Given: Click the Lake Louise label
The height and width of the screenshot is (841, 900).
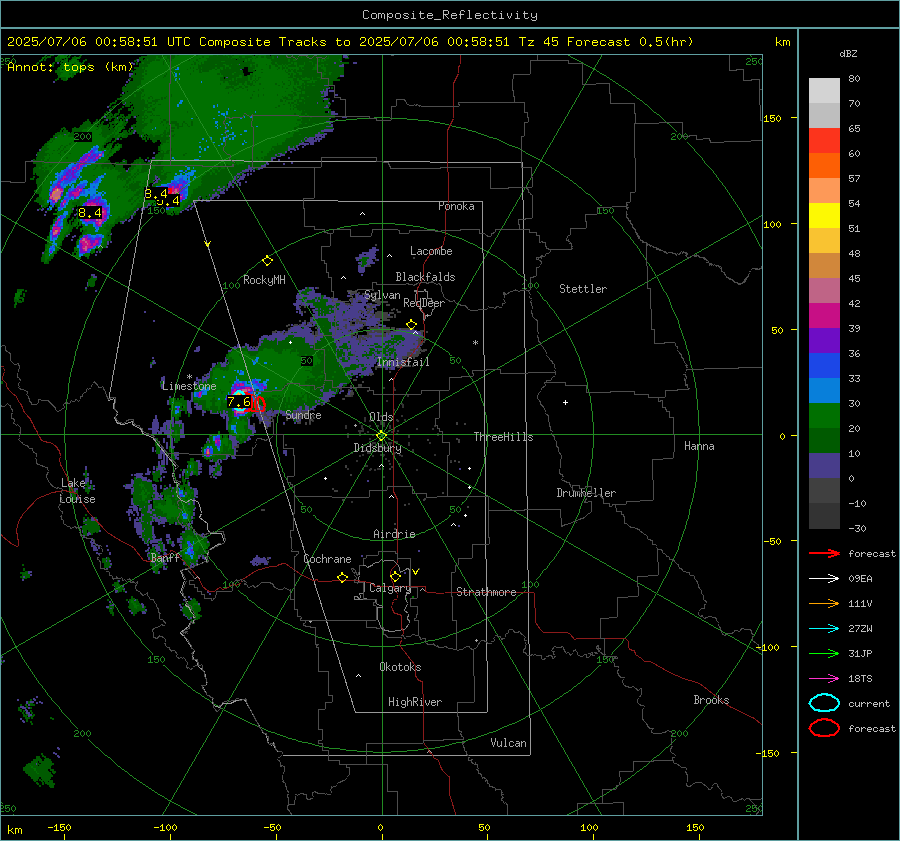Looking at the screenshot, I should (x=77, y=491).
